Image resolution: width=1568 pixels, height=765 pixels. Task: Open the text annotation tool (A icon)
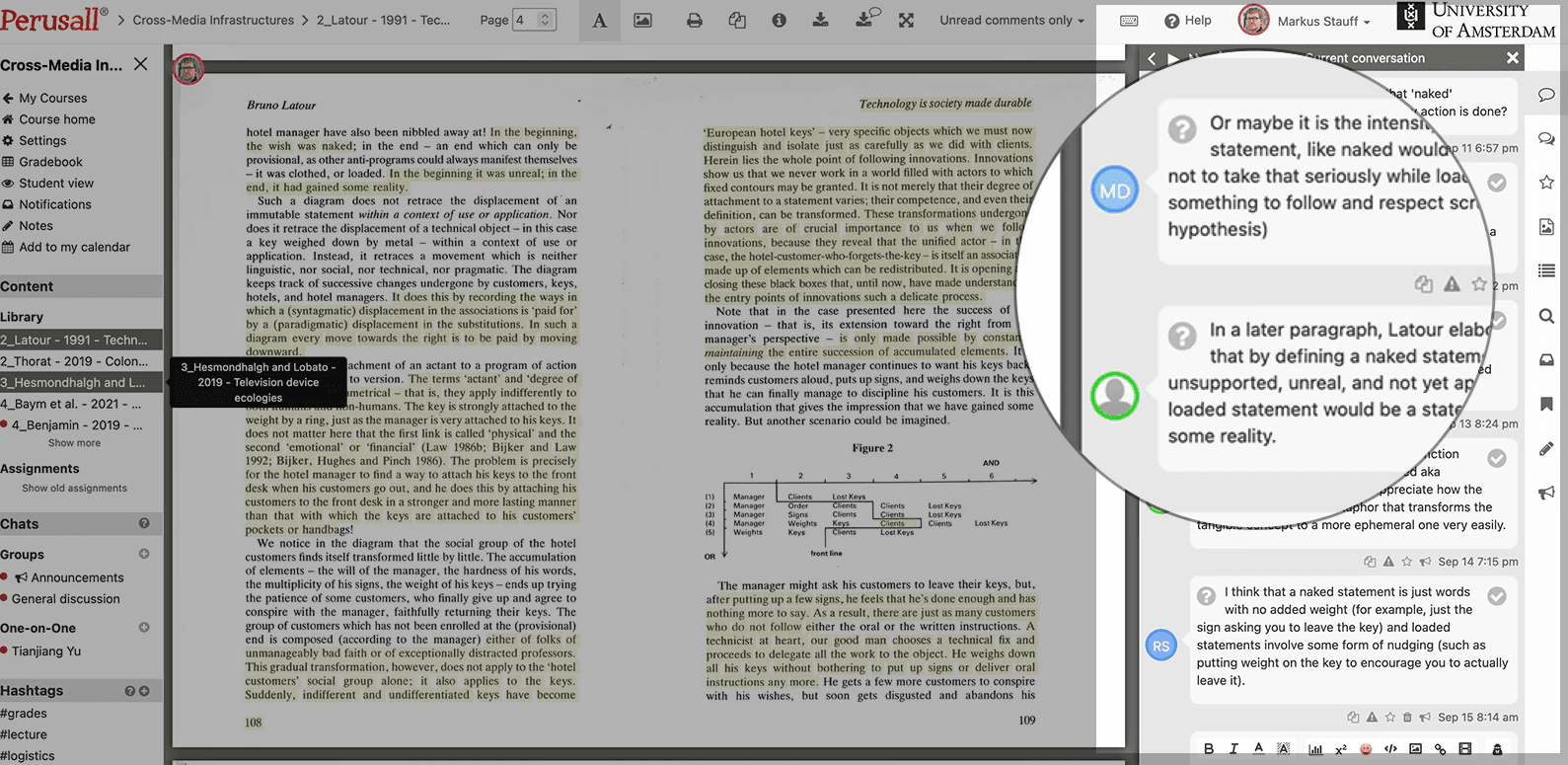[599, 20]
